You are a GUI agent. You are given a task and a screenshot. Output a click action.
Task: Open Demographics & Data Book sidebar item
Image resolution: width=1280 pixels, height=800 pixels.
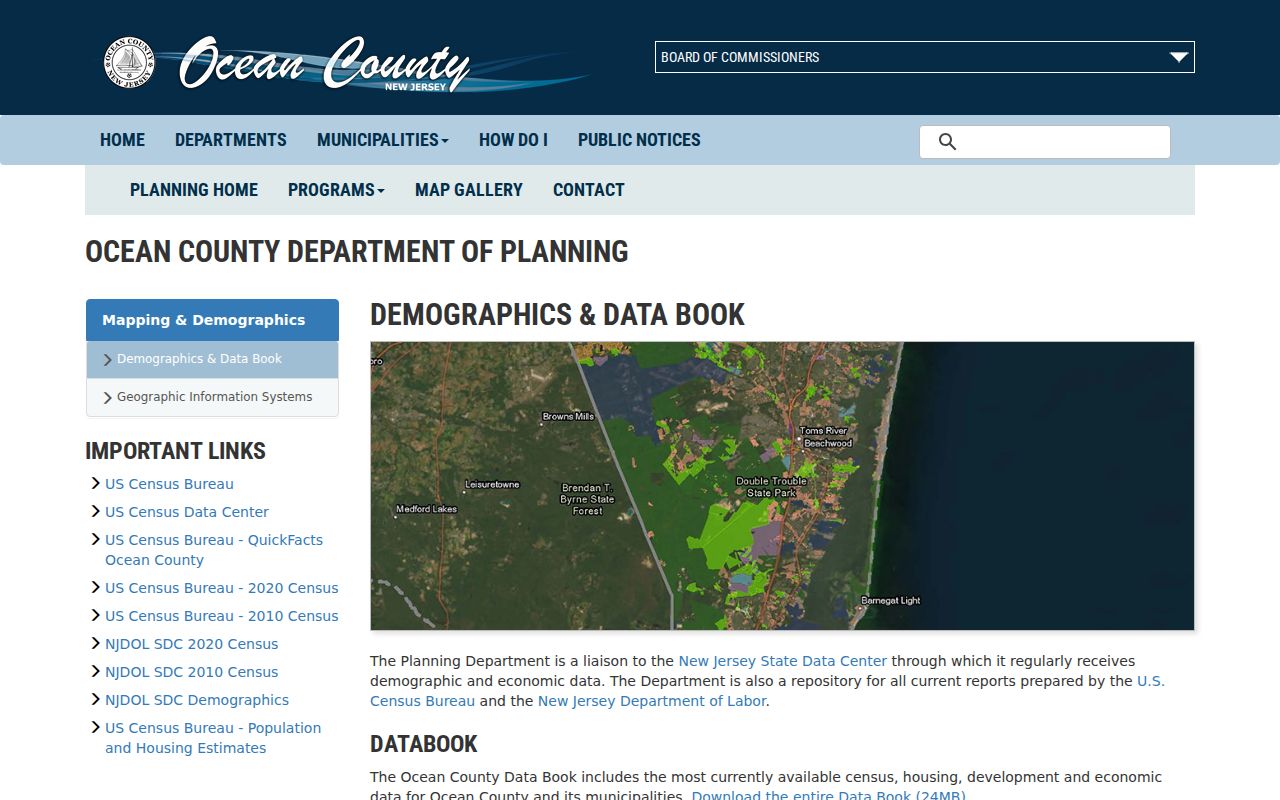coord(212,360)
